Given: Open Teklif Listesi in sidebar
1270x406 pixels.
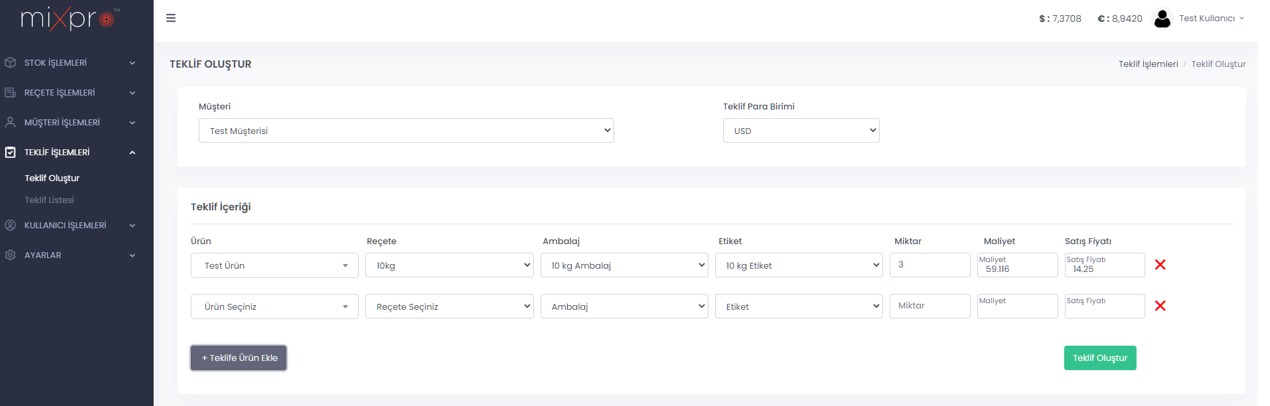Looking at the screenshot, I should point(49,200).
